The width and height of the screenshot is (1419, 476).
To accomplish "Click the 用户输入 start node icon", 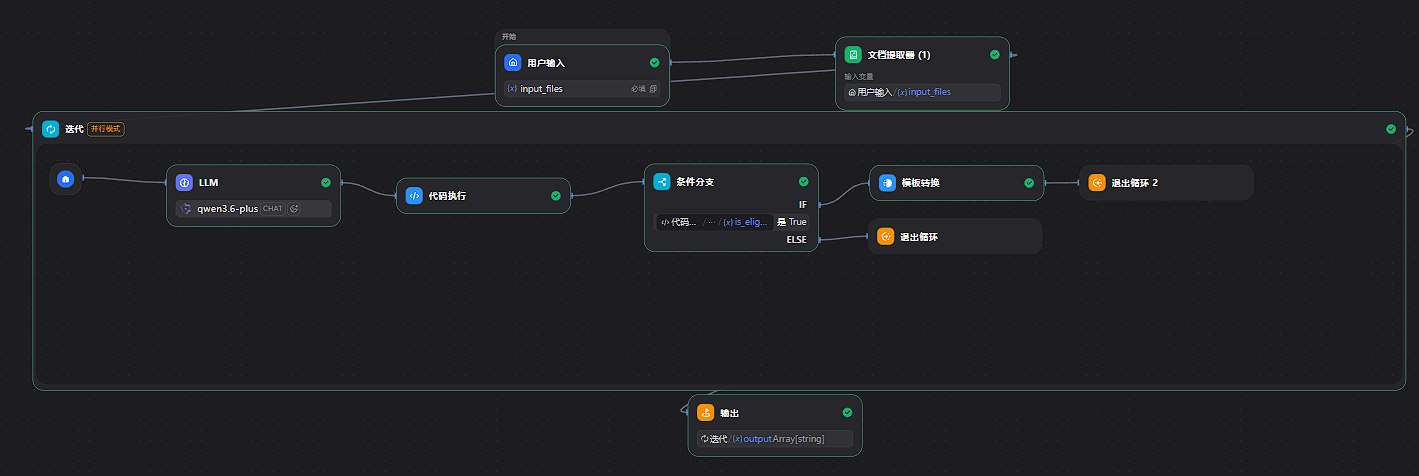I will pyautogui.click(x=513, y=62).
